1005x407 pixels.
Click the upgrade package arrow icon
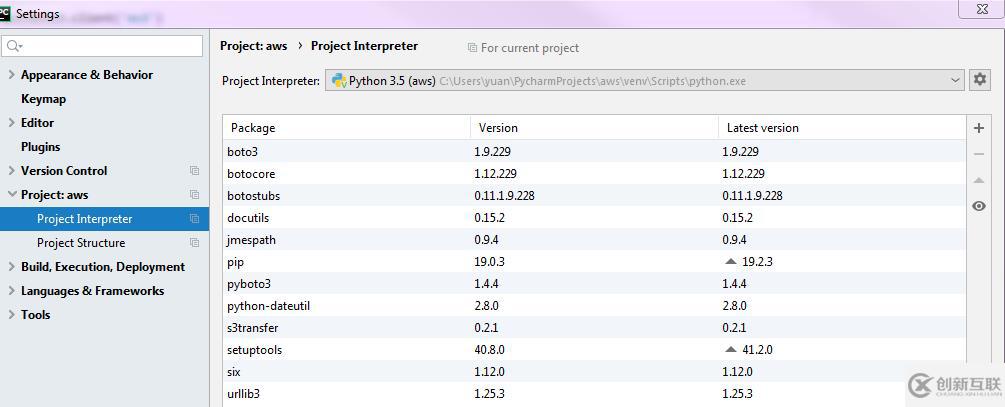[x=979, y=180]
